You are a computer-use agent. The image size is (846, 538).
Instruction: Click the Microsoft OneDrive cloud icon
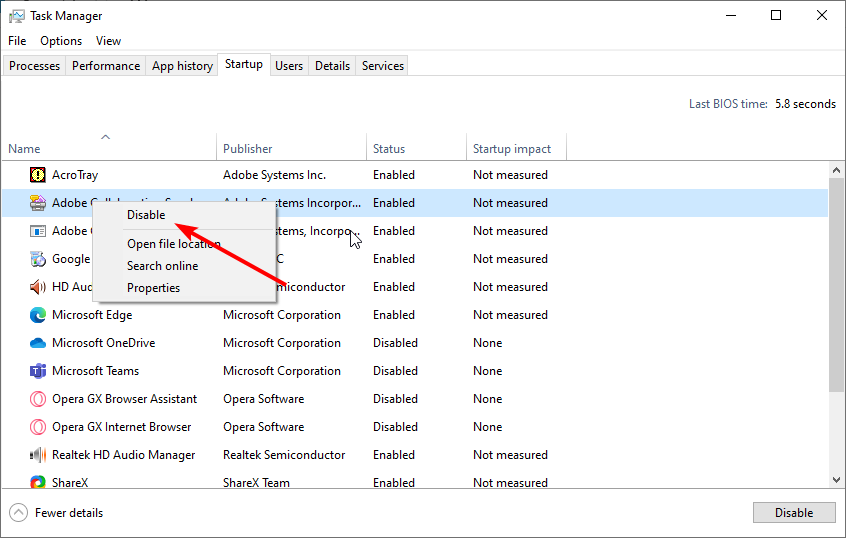coord(38,343)
